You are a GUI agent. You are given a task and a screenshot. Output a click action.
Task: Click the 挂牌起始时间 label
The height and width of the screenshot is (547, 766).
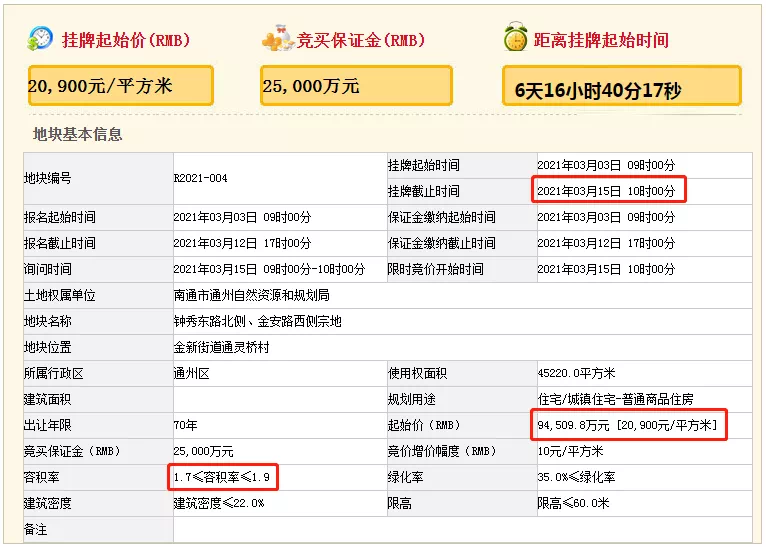click(x=424, y=166)
